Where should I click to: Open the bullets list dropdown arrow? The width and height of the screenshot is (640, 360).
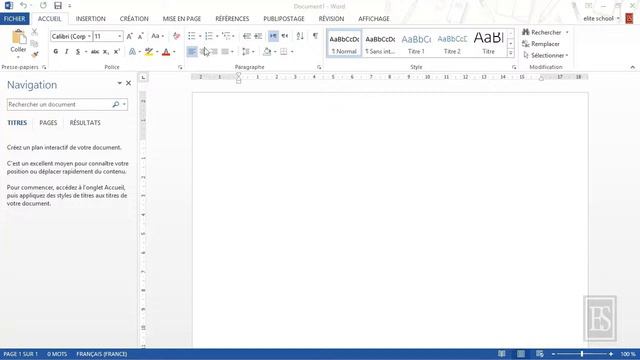tap(200, 36)
